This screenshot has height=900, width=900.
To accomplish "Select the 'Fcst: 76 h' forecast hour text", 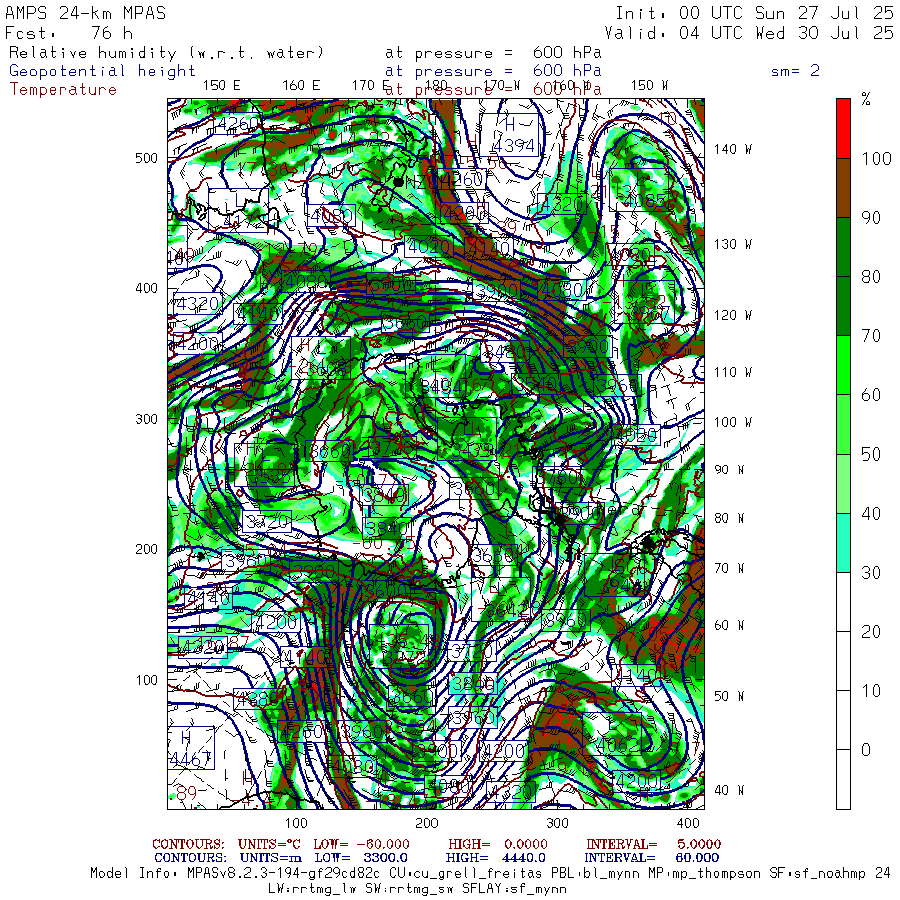I will click(69, 33).
